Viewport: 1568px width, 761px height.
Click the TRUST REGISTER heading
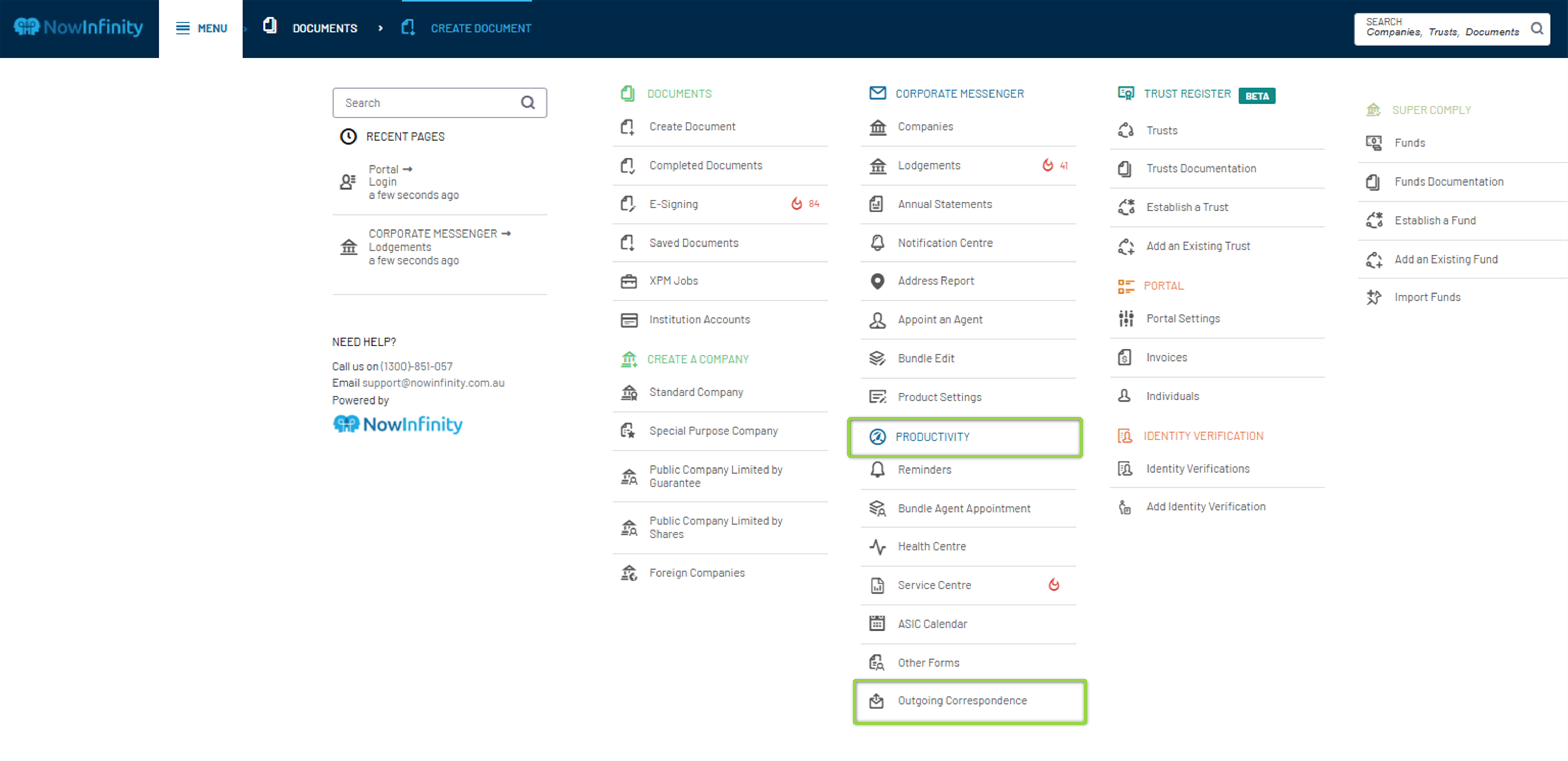1187,94
